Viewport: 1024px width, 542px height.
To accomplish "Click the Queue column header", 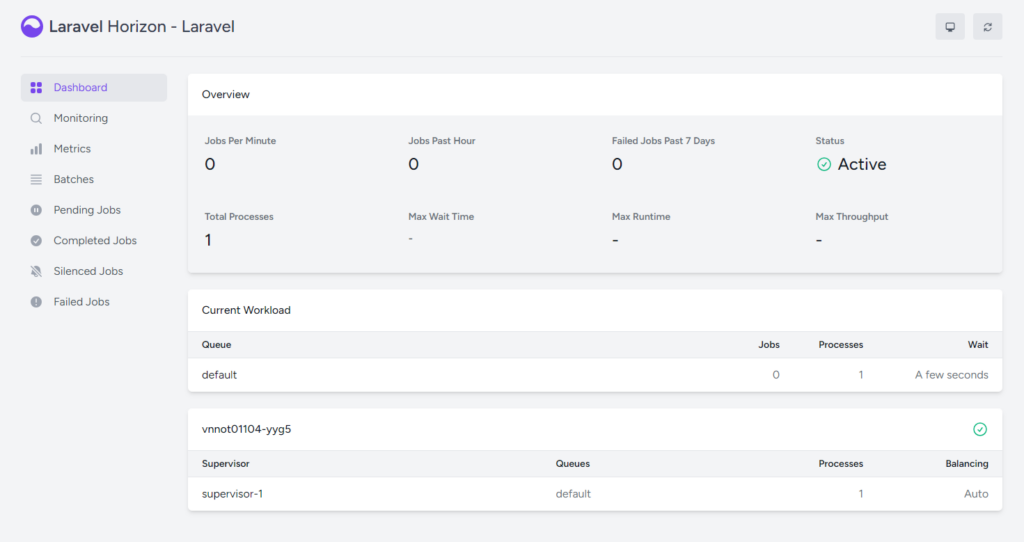I will (x=216, y=345).
